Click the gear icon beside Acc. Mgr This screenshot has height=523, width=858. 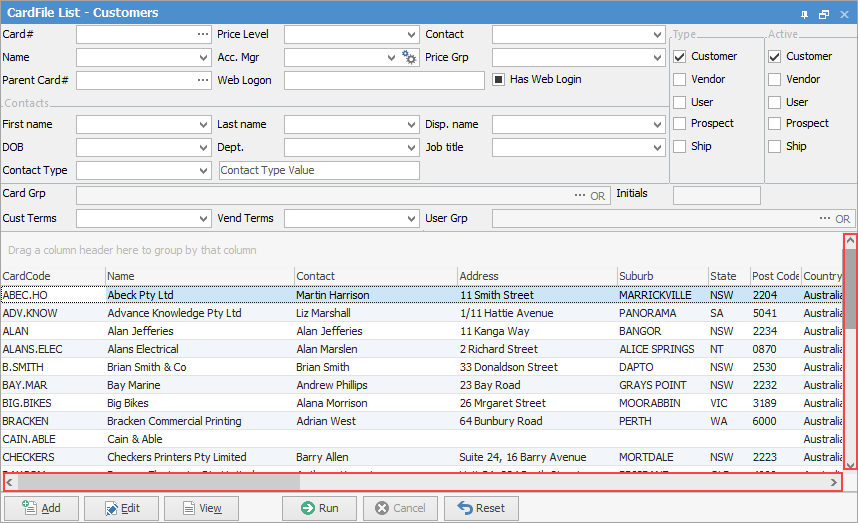point(409,58)
